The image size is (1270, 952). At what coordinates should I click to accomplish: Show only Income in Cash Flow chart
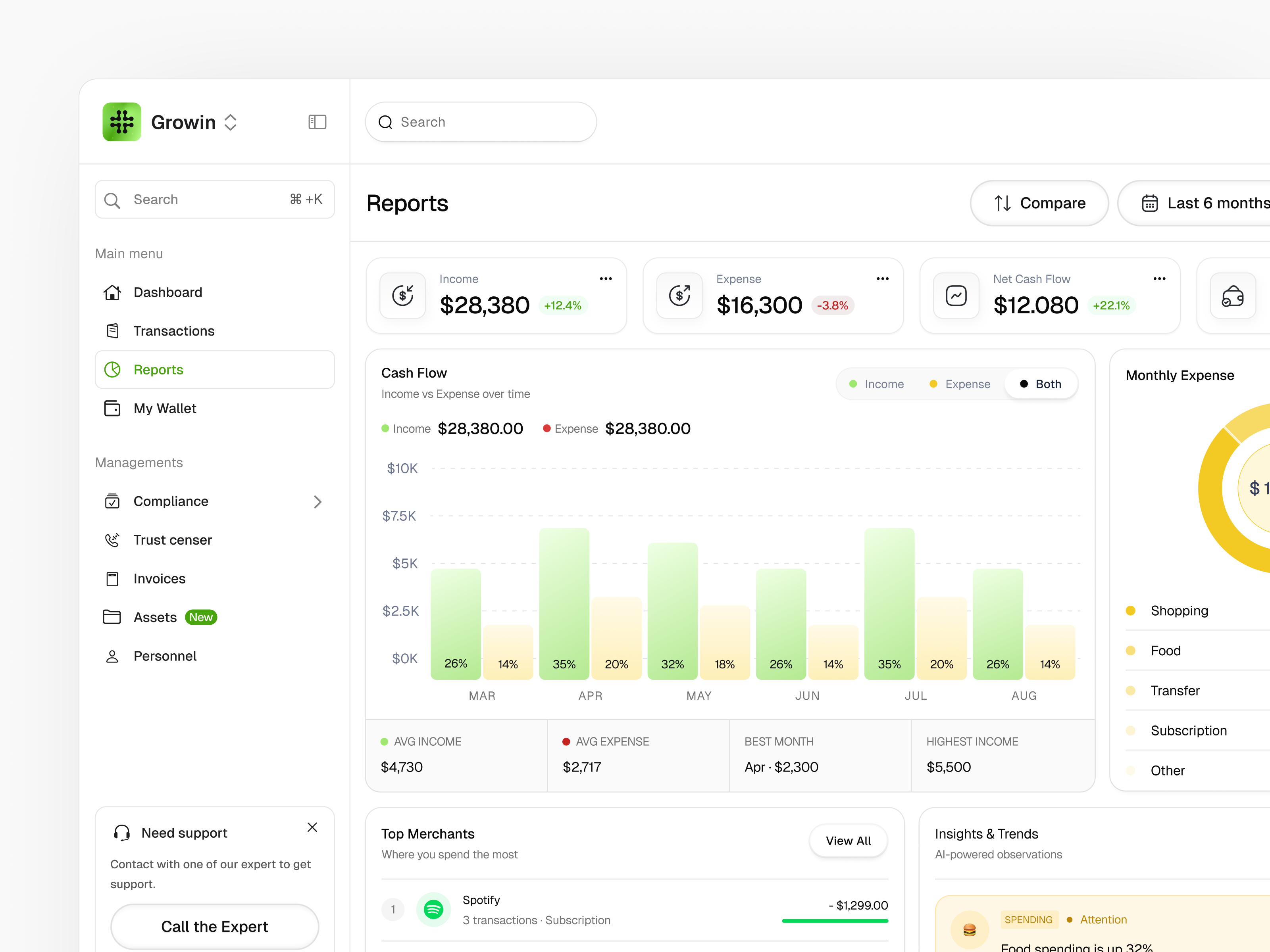tap(877, 384)
